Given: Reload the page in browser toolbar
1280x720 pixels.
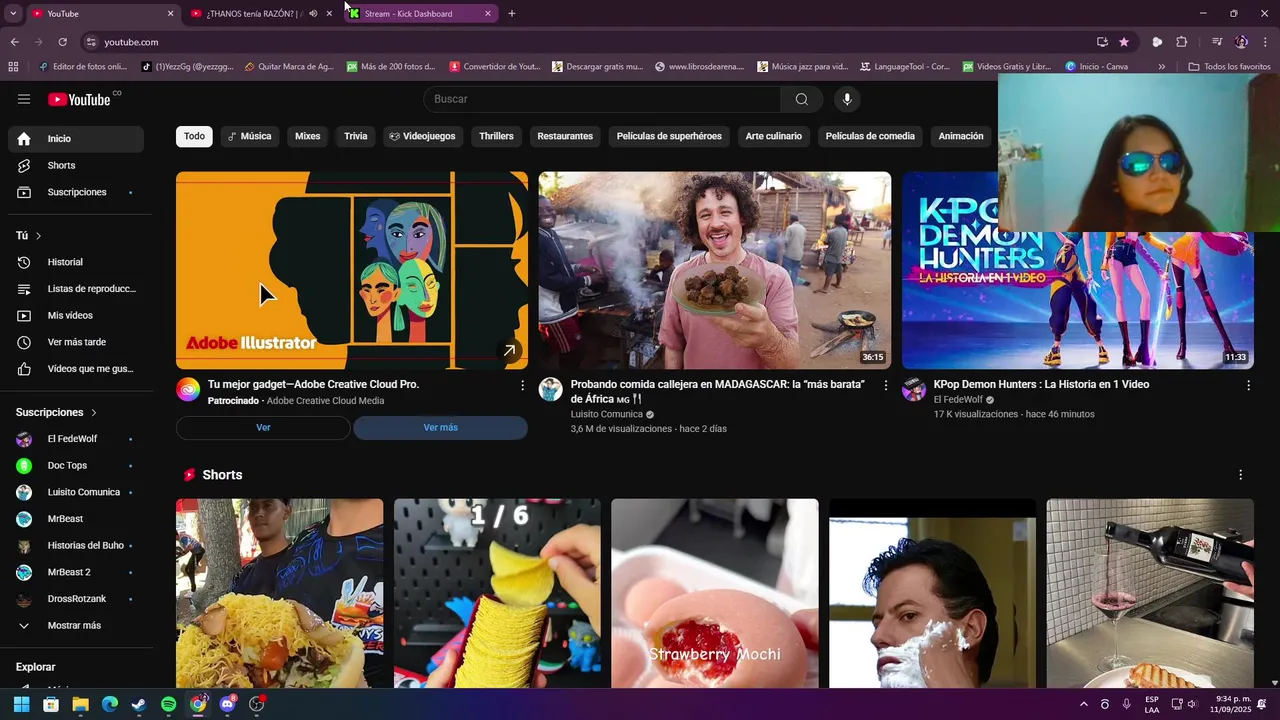Looking at the screenshot, I should tap(62, 42).
